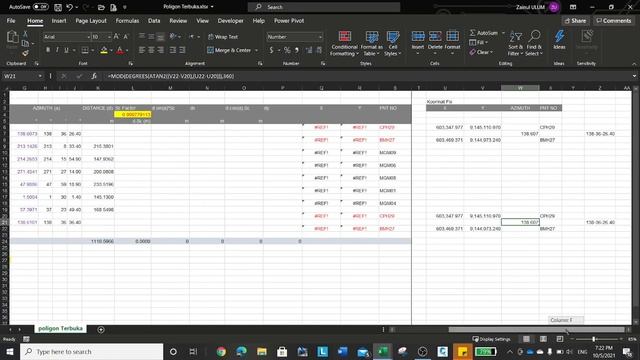The height and width of the screenshot is (360, 640).
Task: Open Conditional Formatting menu
Action: (x=344, y=43)
